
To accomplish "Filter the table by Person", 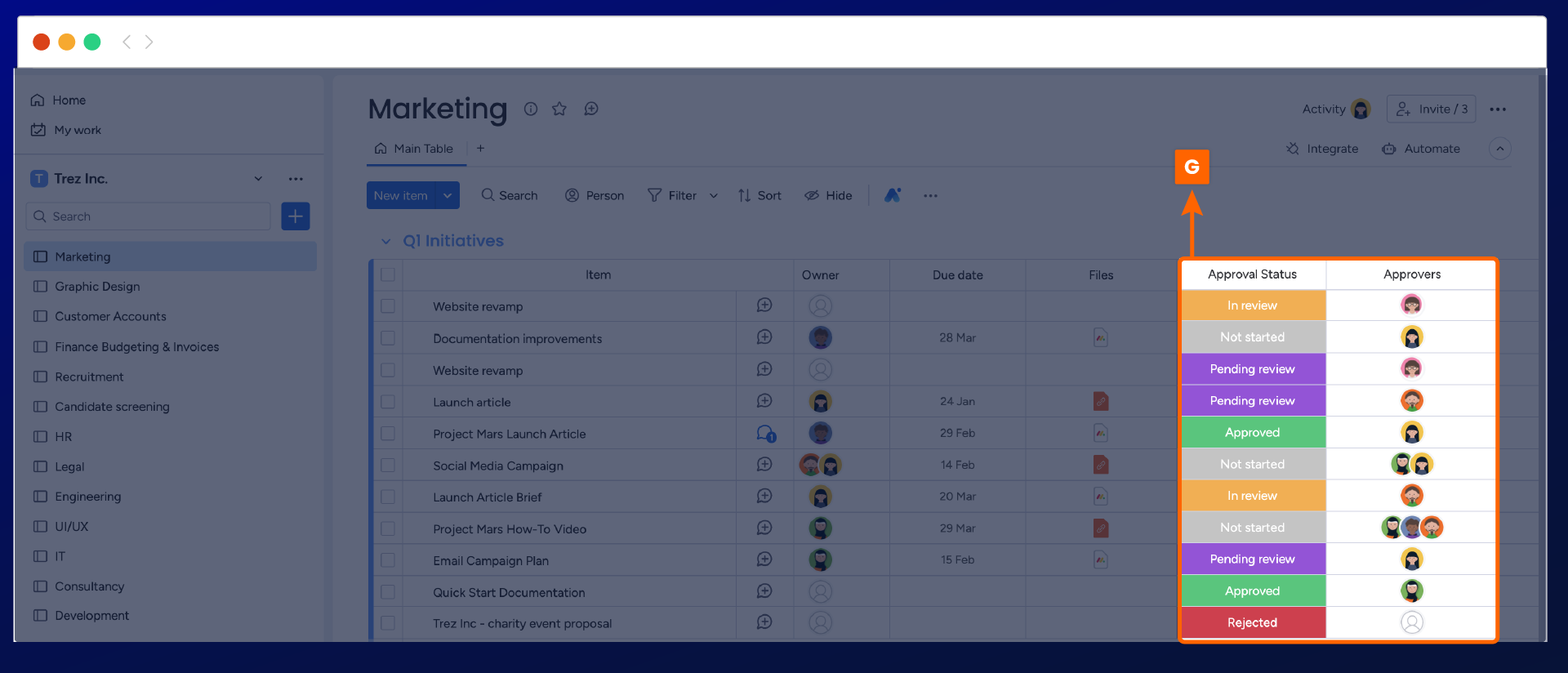I will pos(595,195).
